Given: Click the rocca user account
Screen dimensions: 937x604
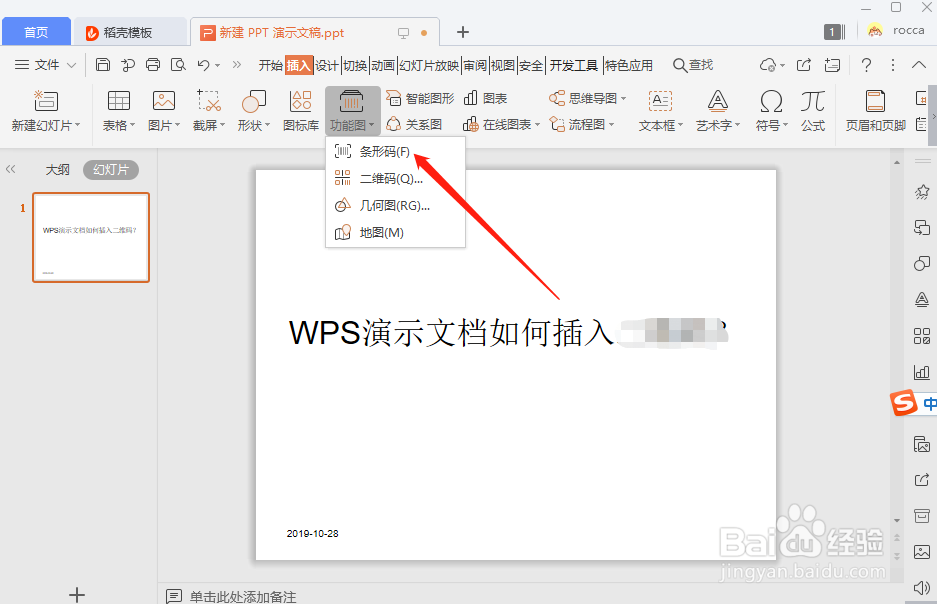Looking at the screenshot, I should click(896, 30).
